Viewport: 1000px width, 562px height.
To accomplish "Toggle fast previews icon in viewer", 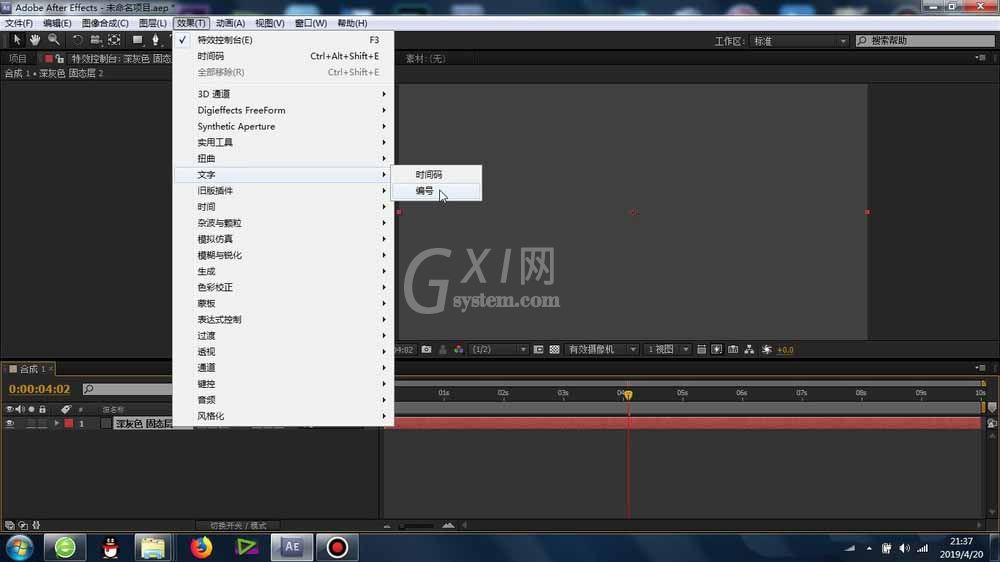I will [717, 350].
